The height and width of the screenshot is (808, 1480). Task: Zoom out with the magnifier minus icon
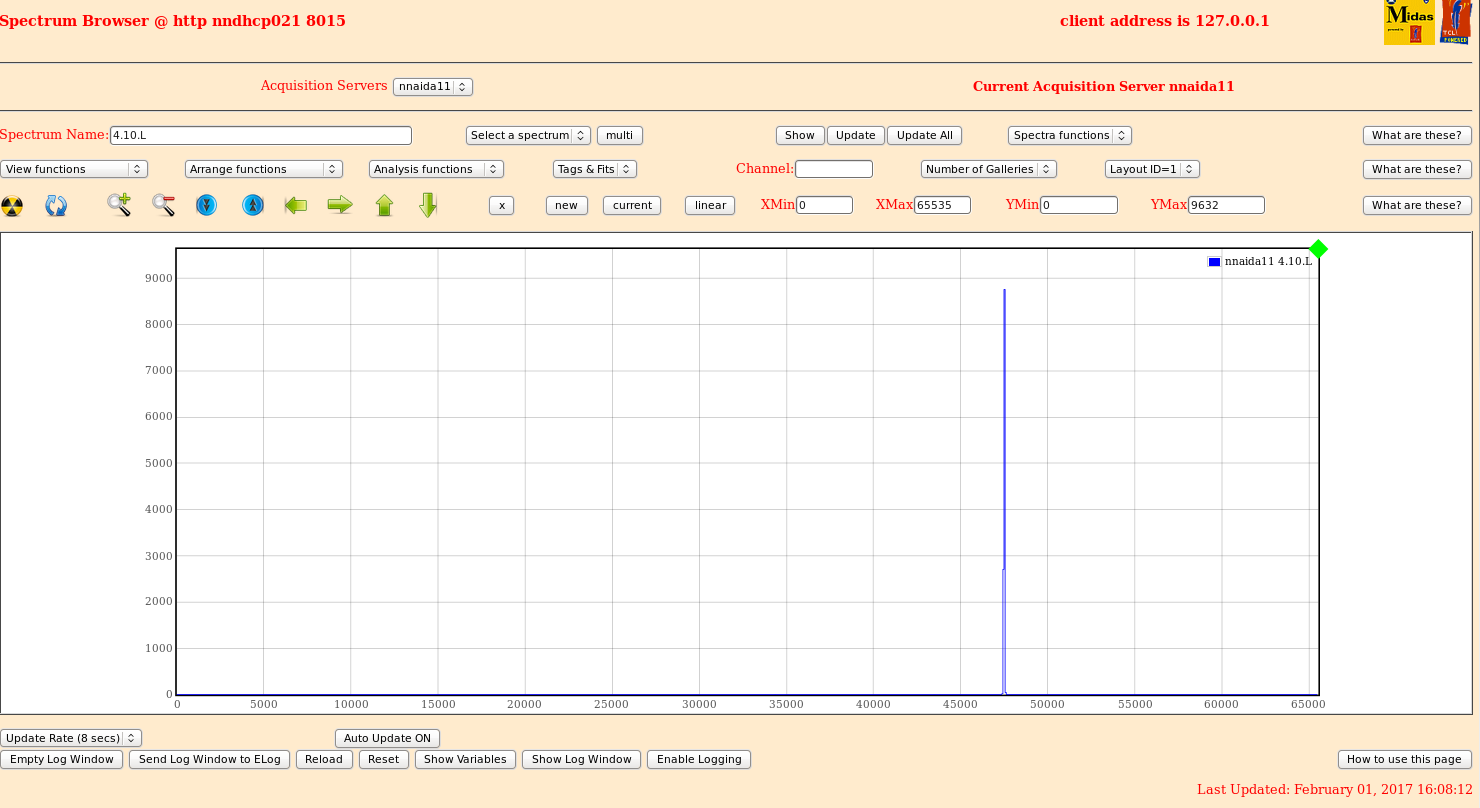coord(164,205)
